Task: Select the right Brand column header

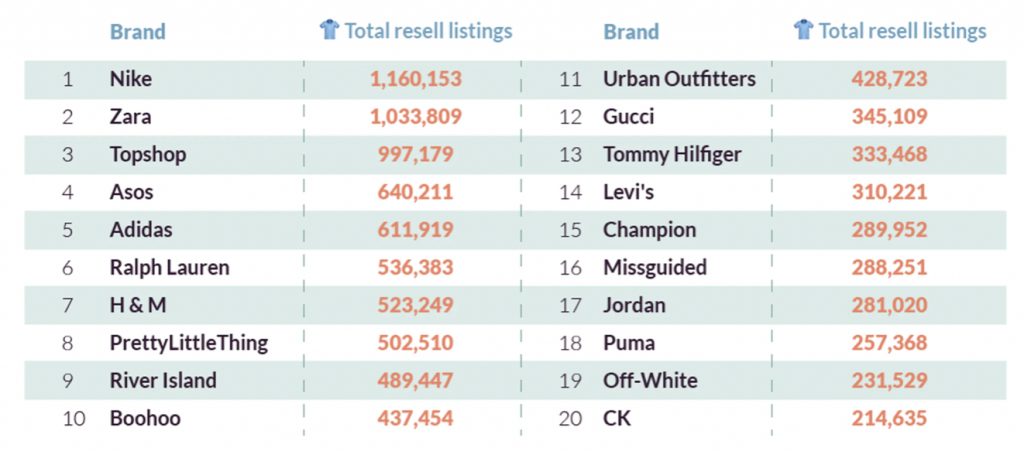Action: [631, 31]
